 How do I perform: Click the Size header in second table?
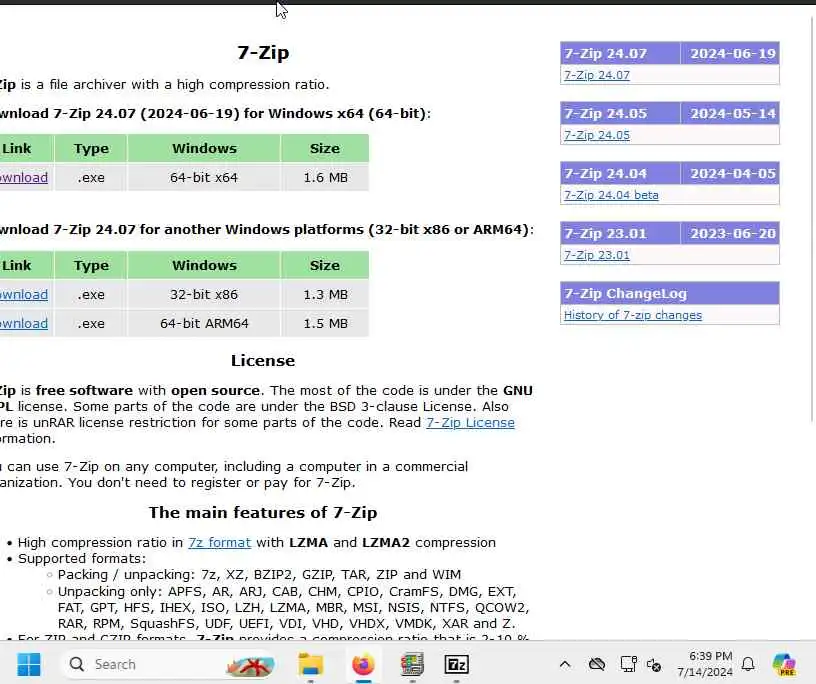325,265
